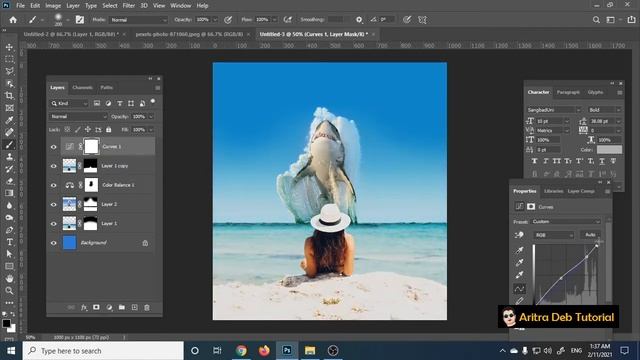
Task: Select the Curves 1 layer mask thumbnail
Action: click(91, 147)
